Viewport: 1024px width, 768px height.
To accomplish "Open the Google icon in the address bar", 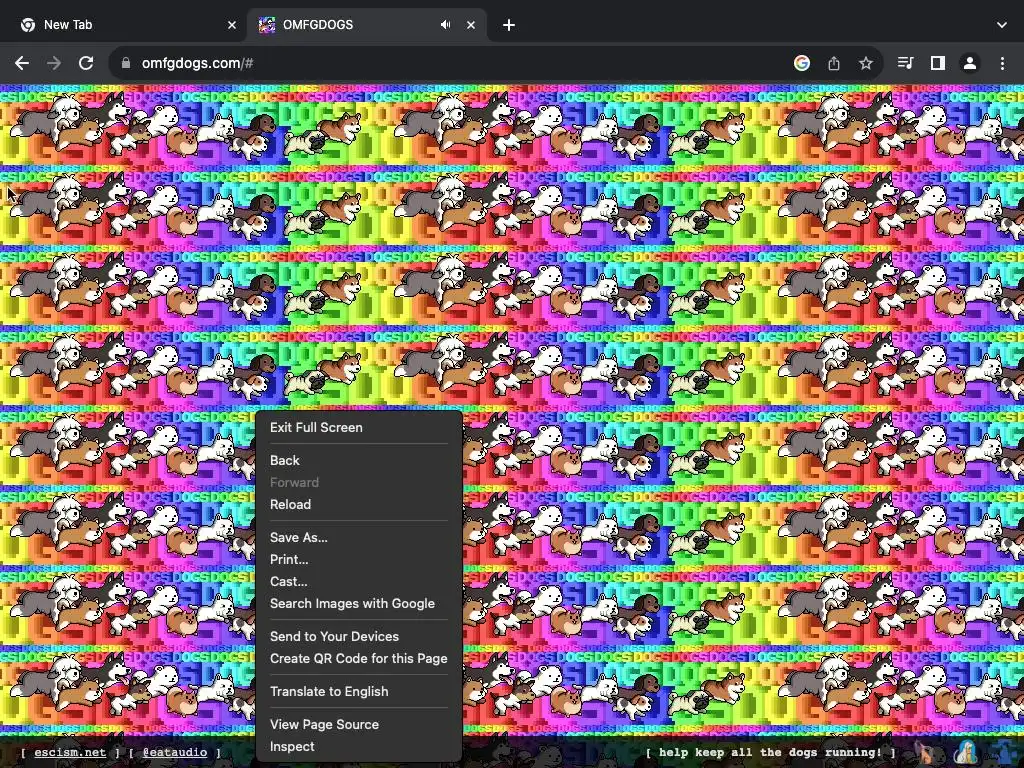I will tap(802, 63).
